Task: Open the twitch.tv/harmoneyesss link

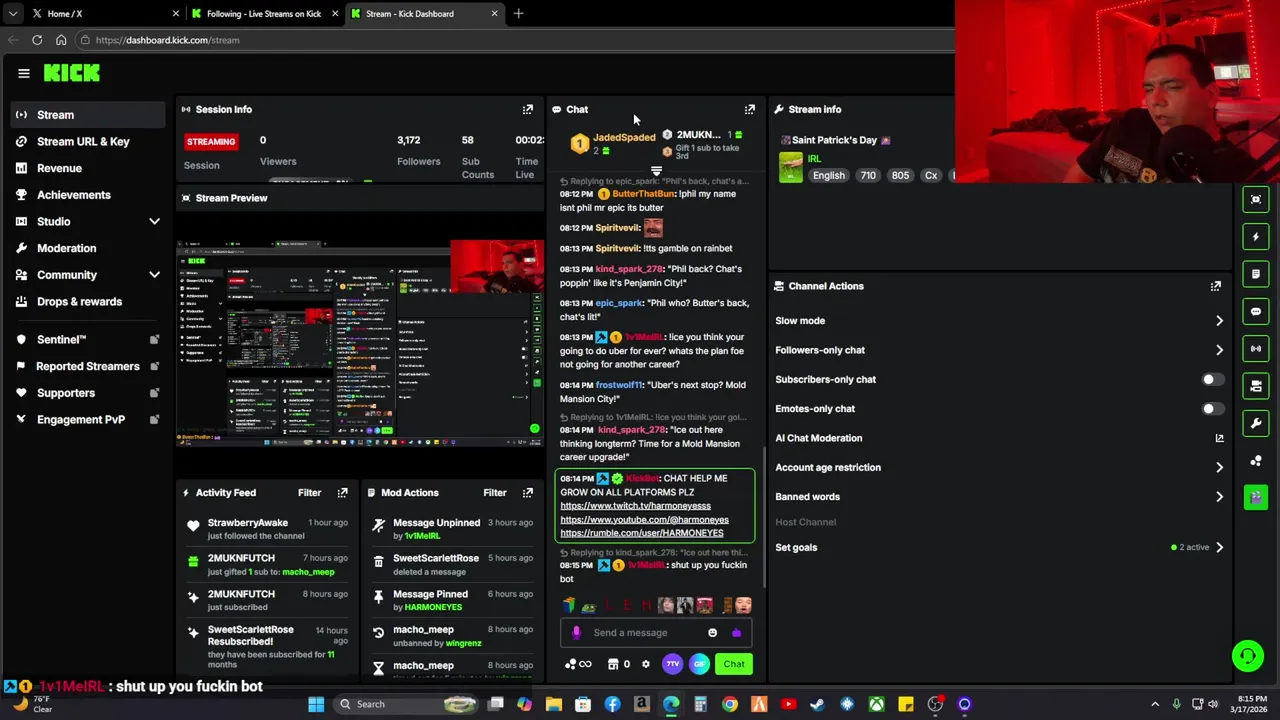Action: click(x=635, y=506)
